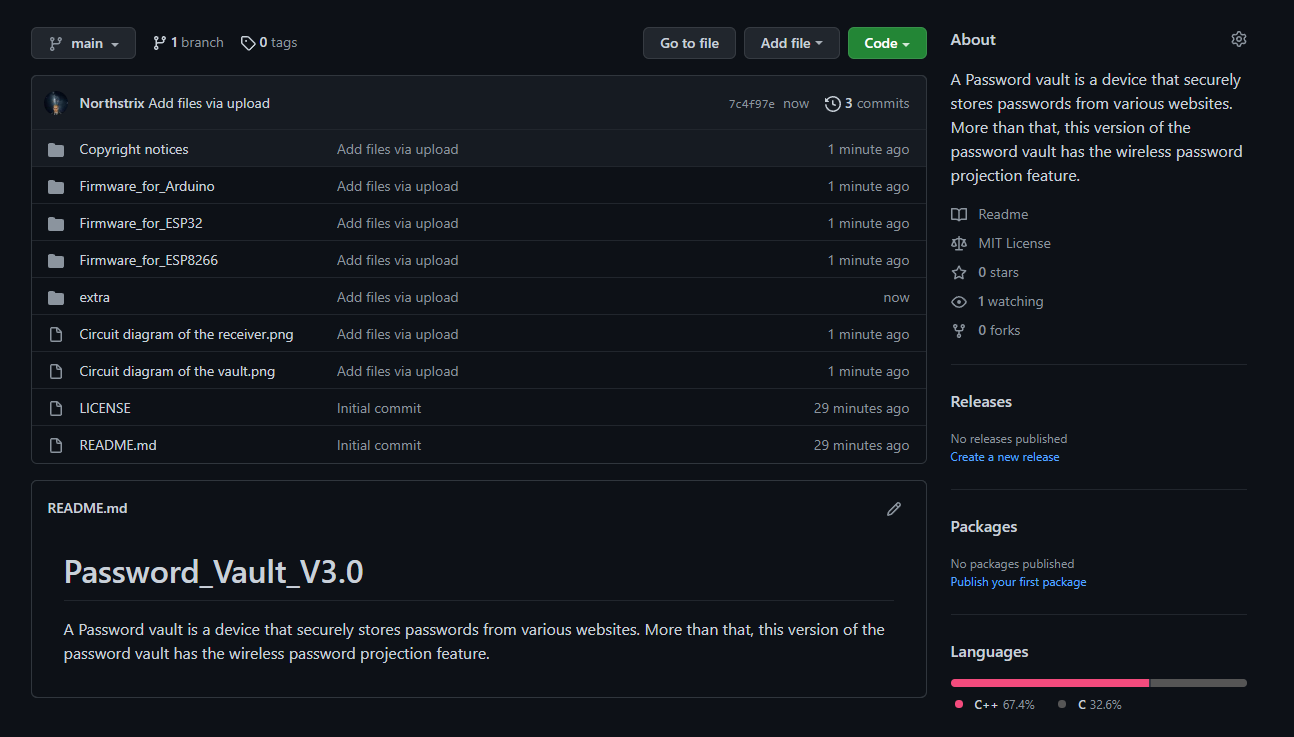Viewport: 1294px width, 737px height.
Task: Open the main branch selector dropdown
Action: point(83,42)
